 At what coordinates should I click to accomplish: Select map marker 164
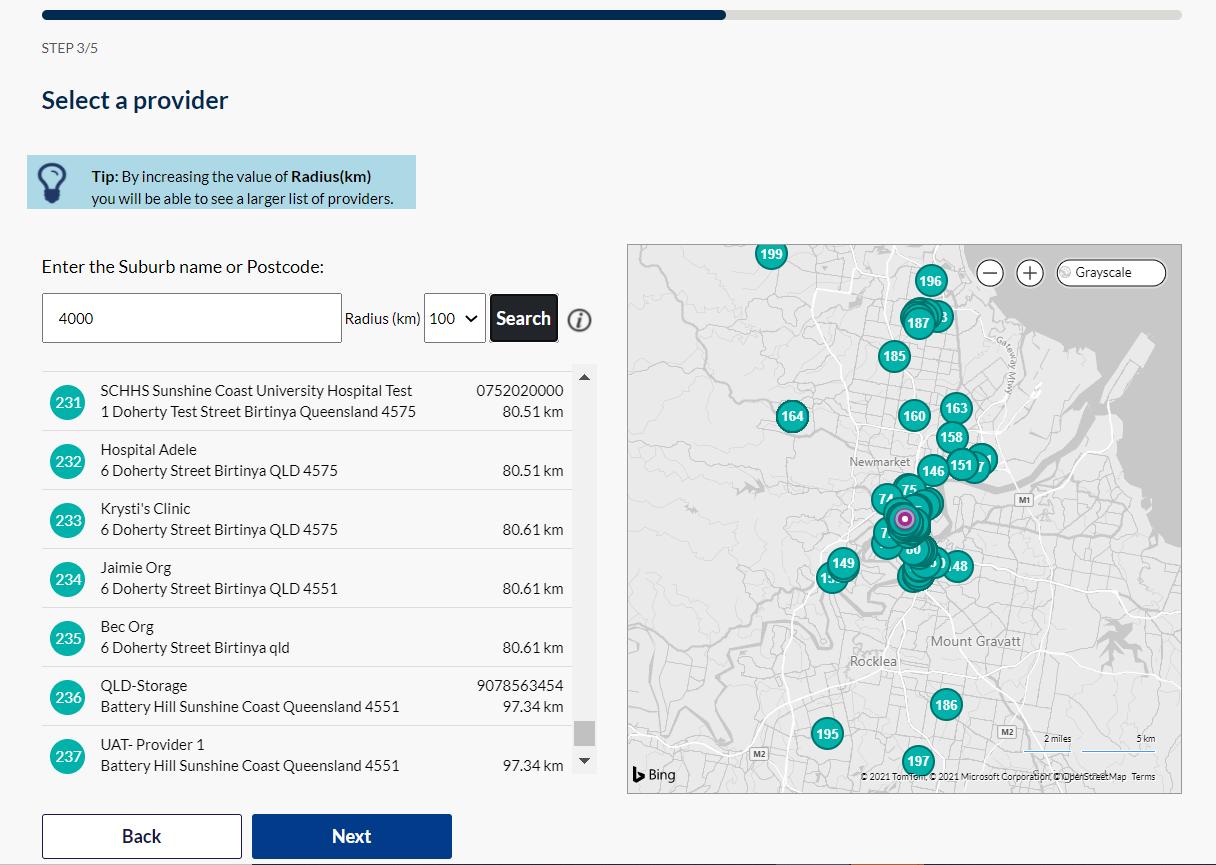pyautogui.click(x=792, y=416)
